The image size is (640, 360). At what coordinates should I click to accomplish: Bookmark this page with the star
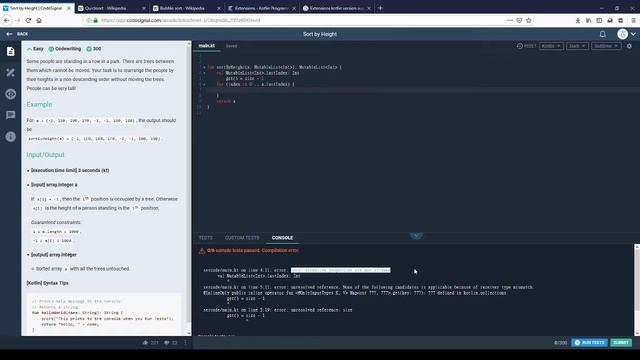(529, 20)
